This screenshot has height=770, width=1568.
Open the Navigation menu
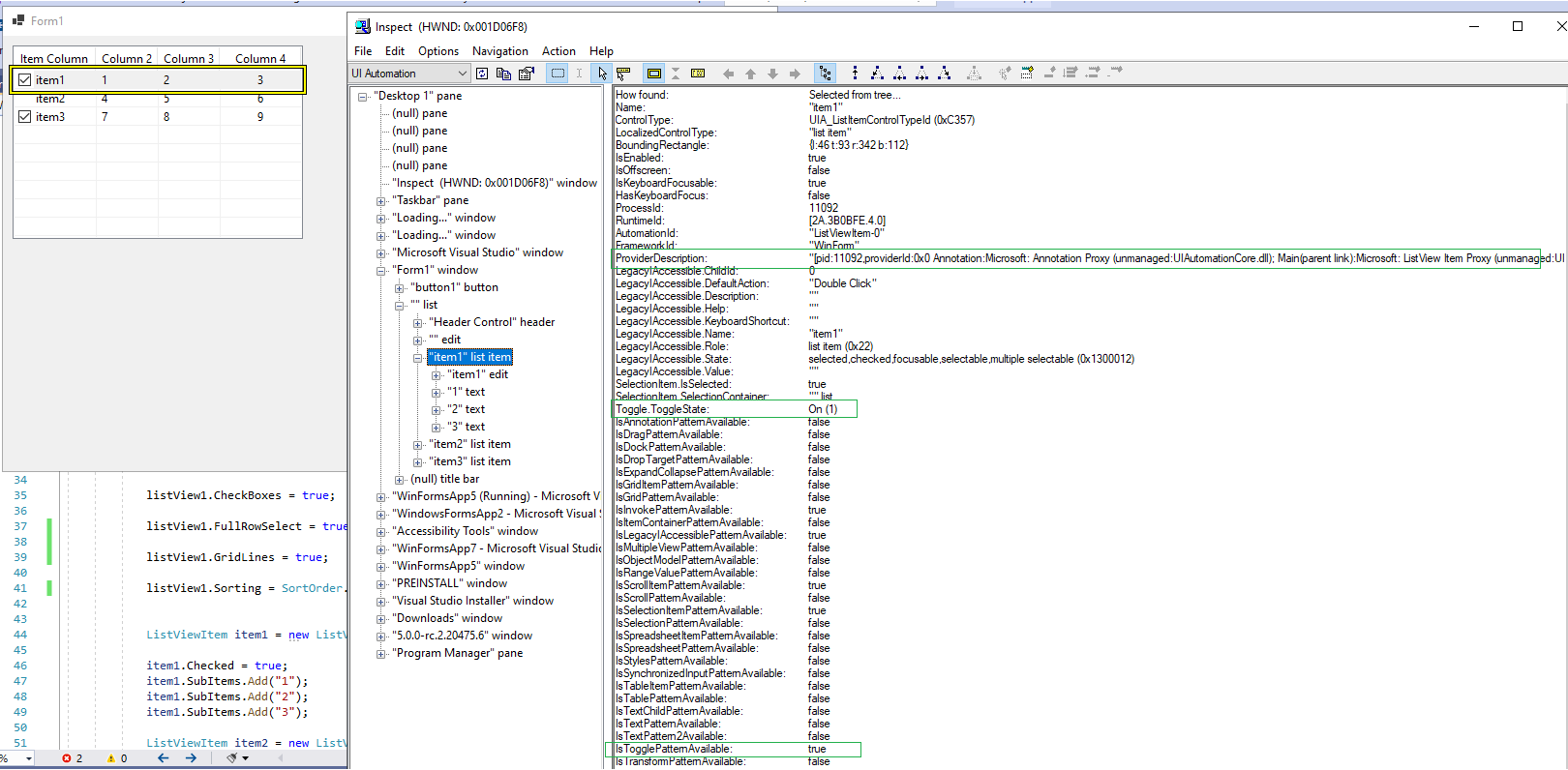pos(500,51)
